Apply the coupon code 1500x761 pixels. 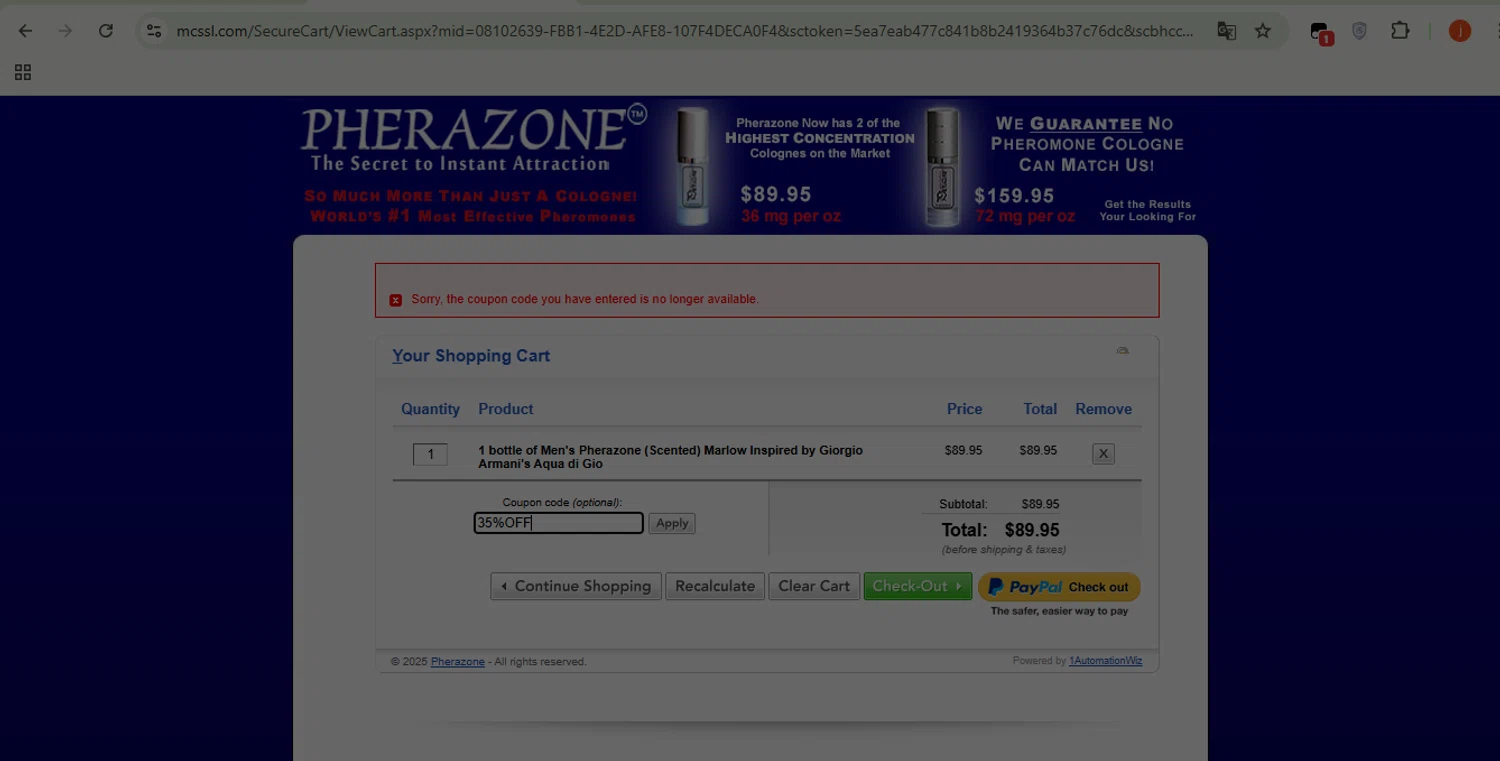pos(672,523)
